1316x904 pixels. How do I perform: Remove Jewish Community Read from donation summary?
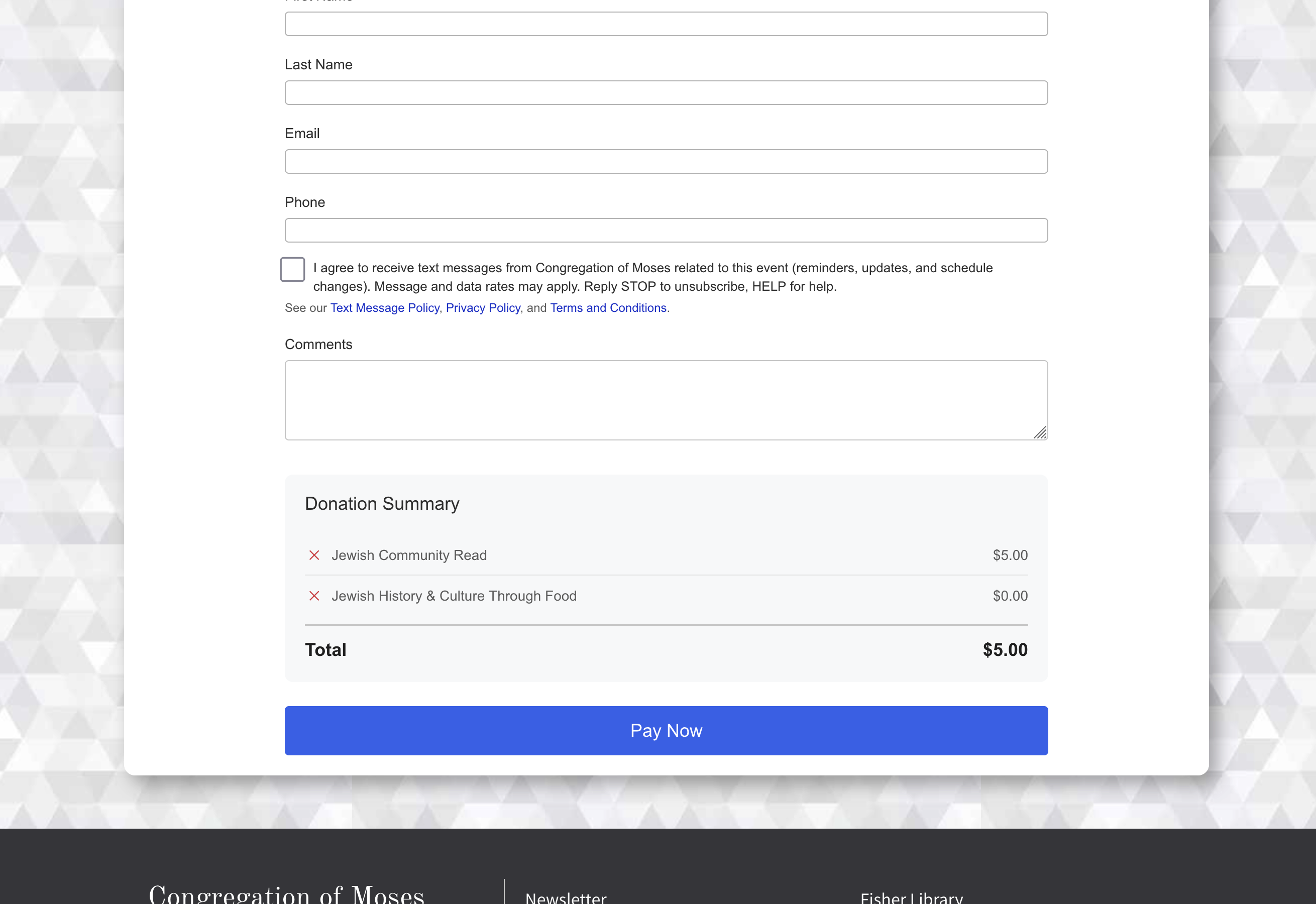pos(314,555)
